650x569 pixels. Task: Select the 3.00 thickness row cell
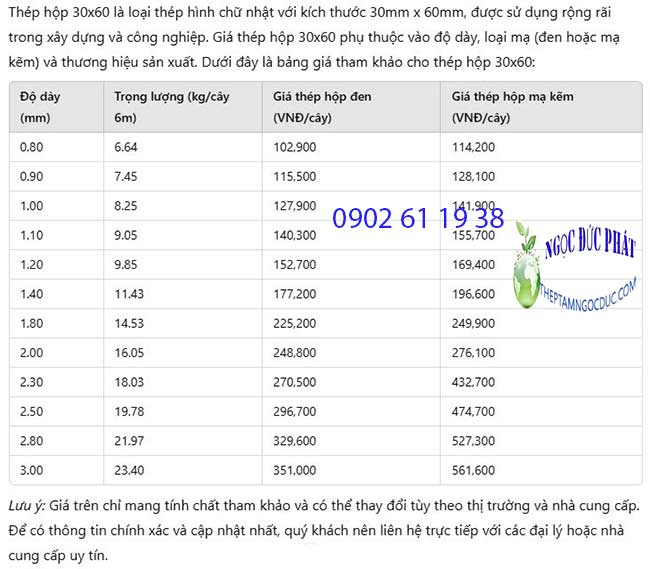32,471
